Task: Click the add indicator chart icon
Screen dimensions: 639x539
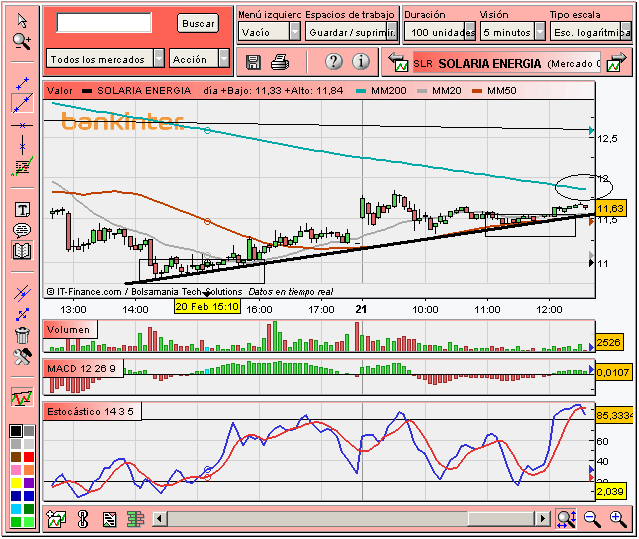Action: pyautogui.click(x=56, y=519)
